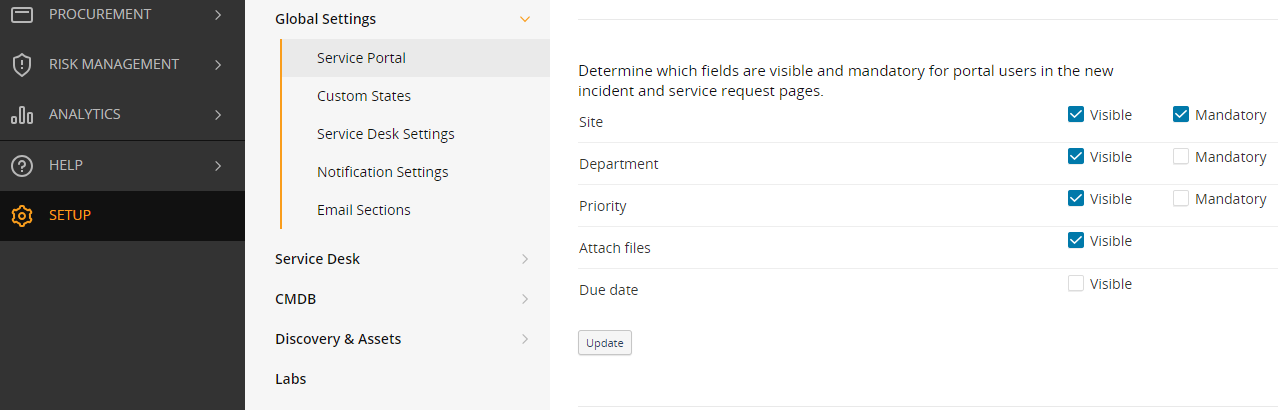The height and width of the screenshot is (410, 1279).
Task: Click the Analytics bar chart icon
Action: point(21,115)
